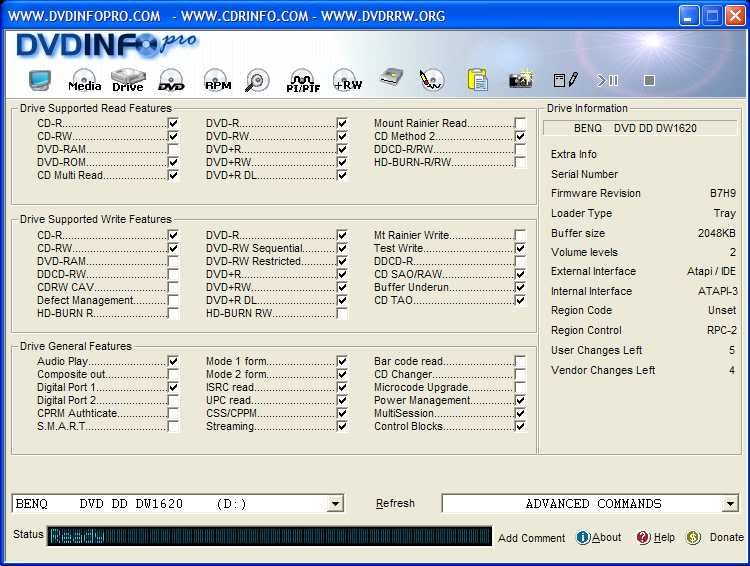This screenshot has width=750, height=566.
Task: Toggle the S.M.A.R.T. general feature checkbox
Action: pos(173,426)
